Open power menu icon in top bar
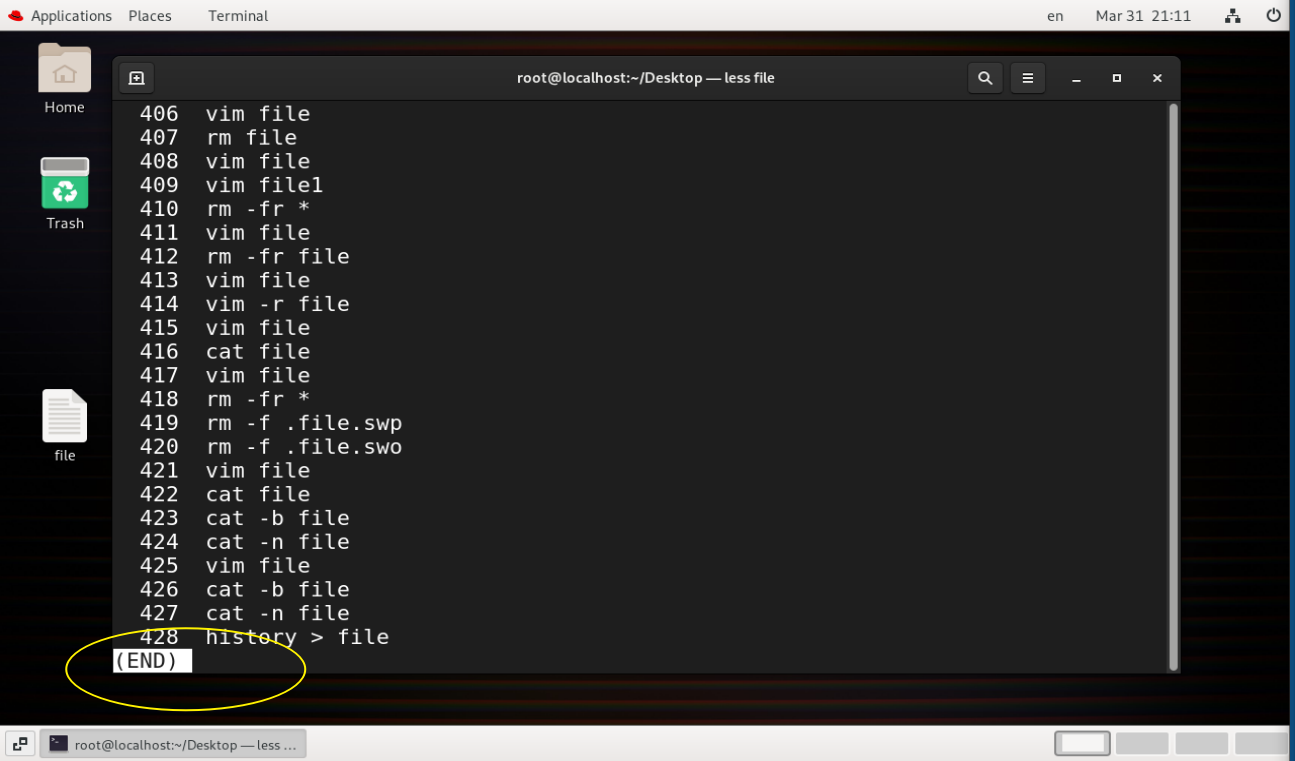The width and height of the screenshot is (1295, 761). pos(1273,15)
